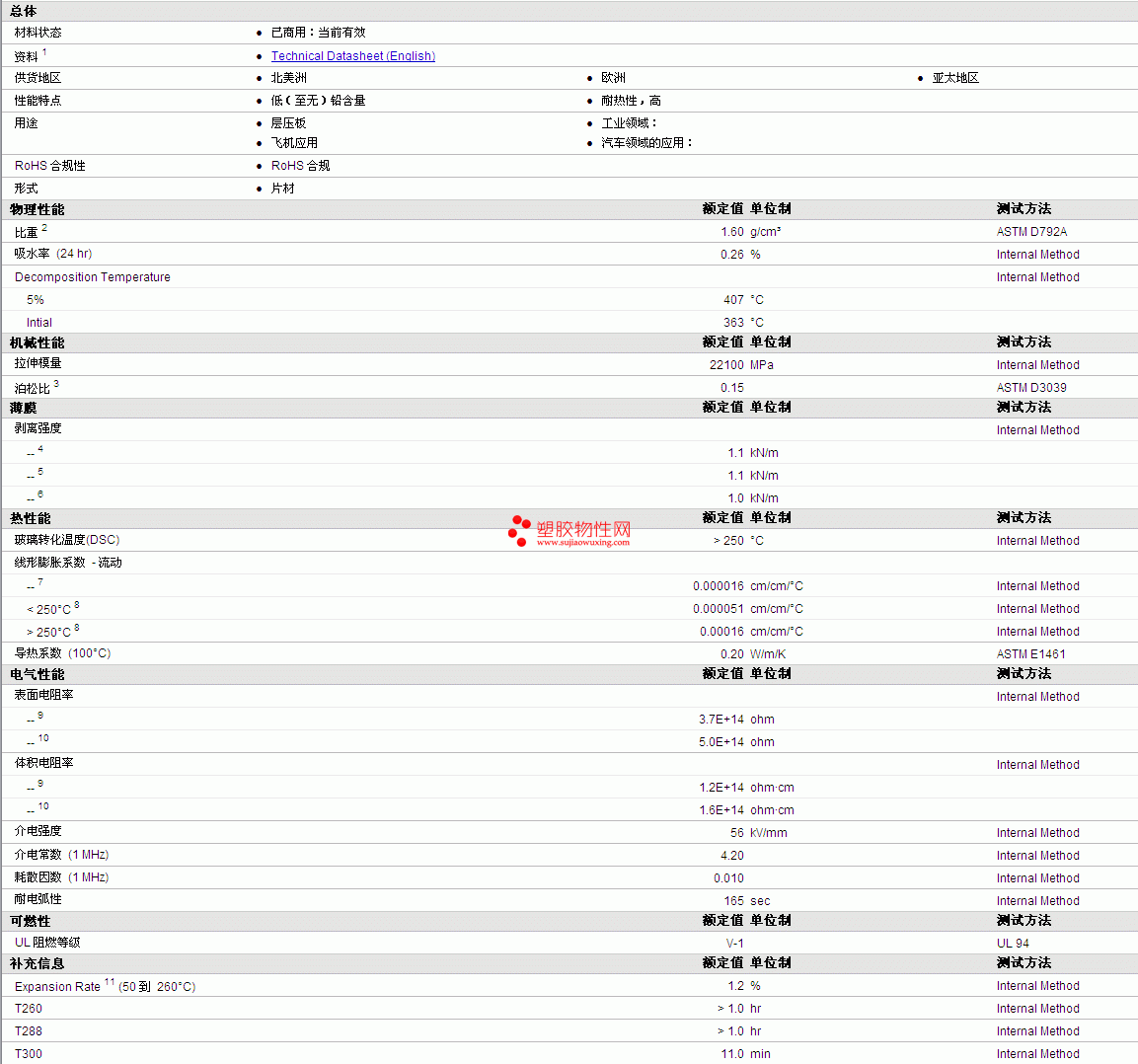This screenshot has width=1138, height=1064.
Task: Click the 耐热性，高 feature entry
Action: tap(631, 100)
